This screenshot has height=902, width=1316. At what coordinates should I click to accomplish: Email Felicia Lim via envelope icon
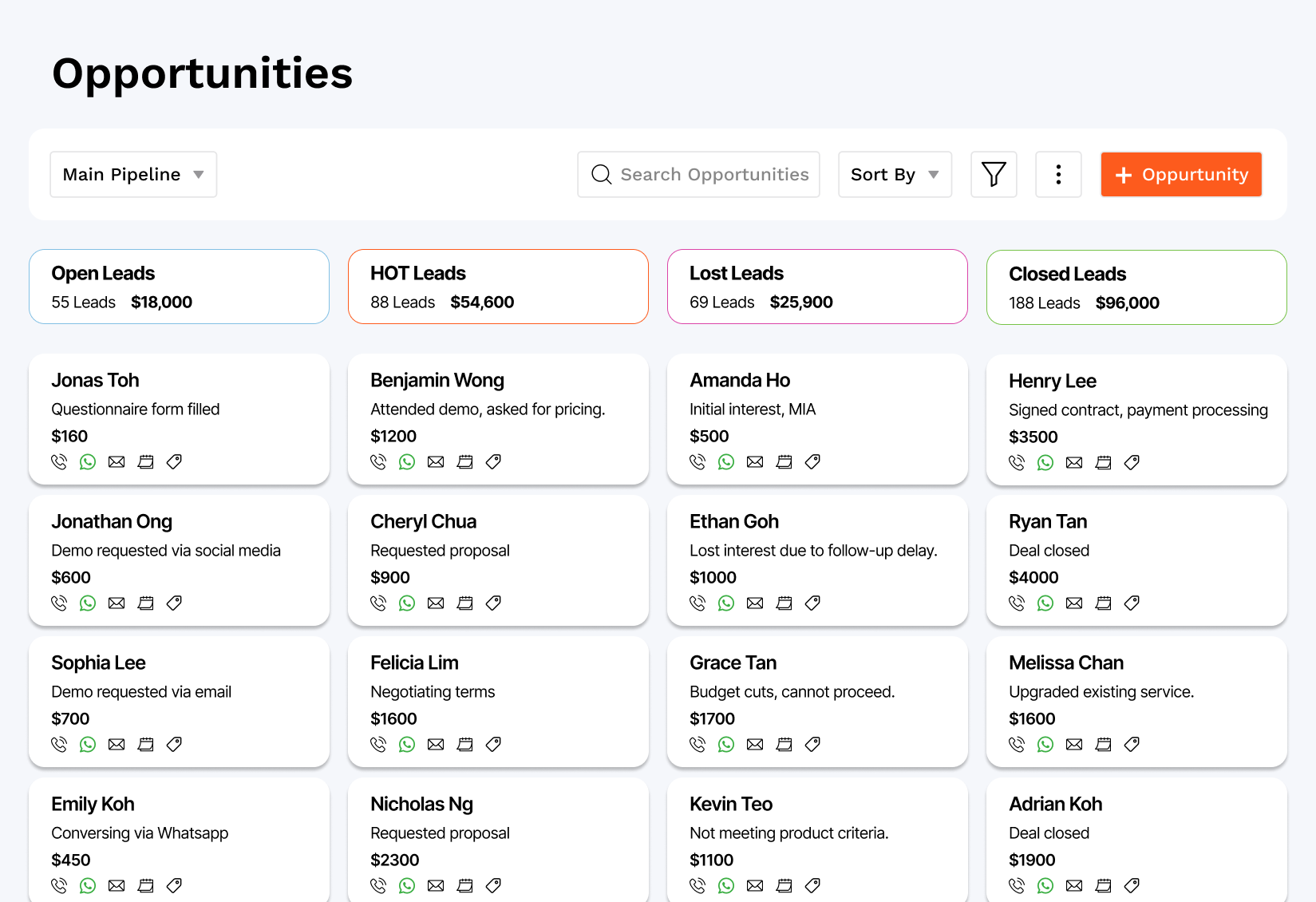[436, 744]
